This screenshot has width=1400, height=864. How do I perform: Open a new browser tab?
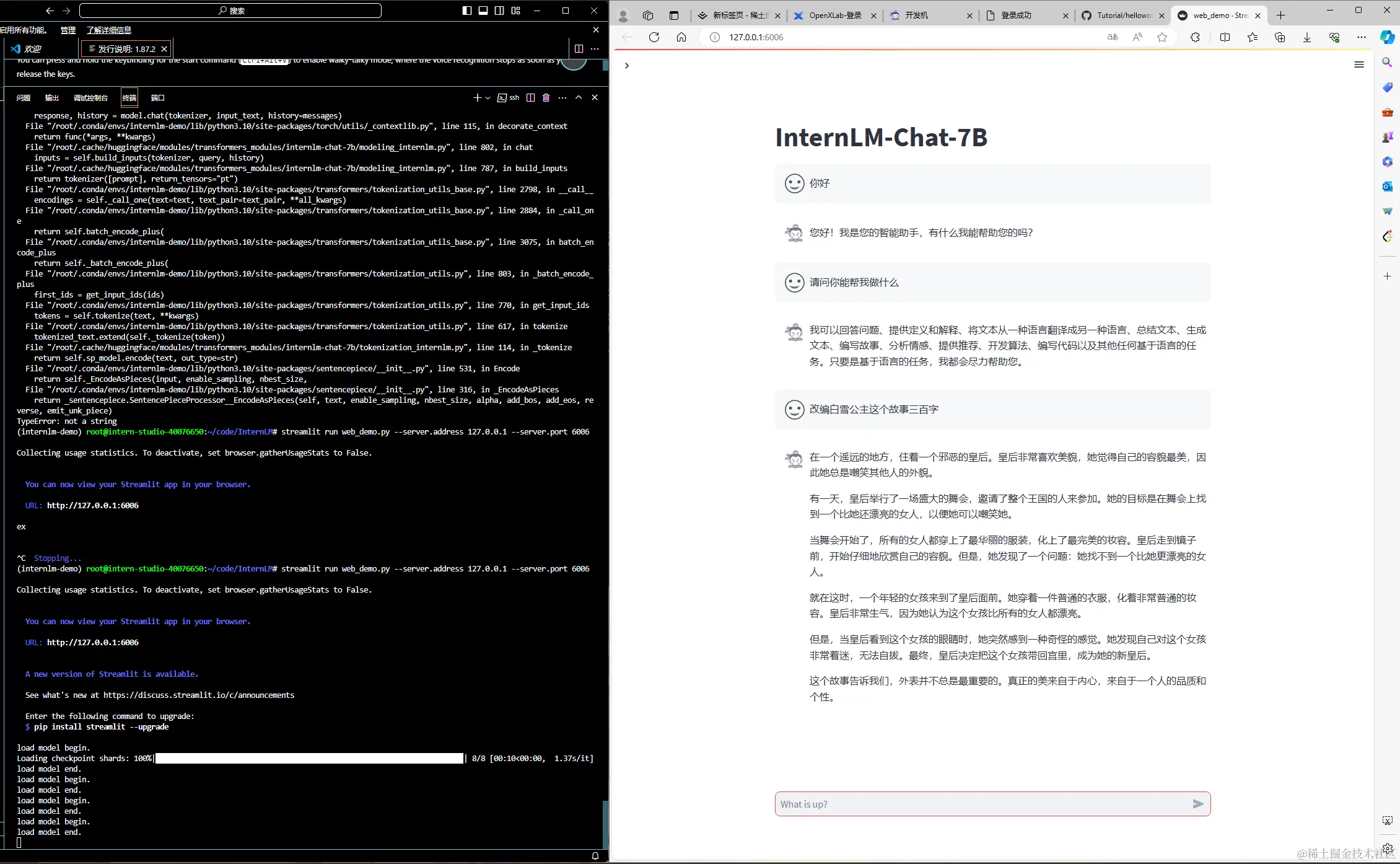(x=1280, y=15)
